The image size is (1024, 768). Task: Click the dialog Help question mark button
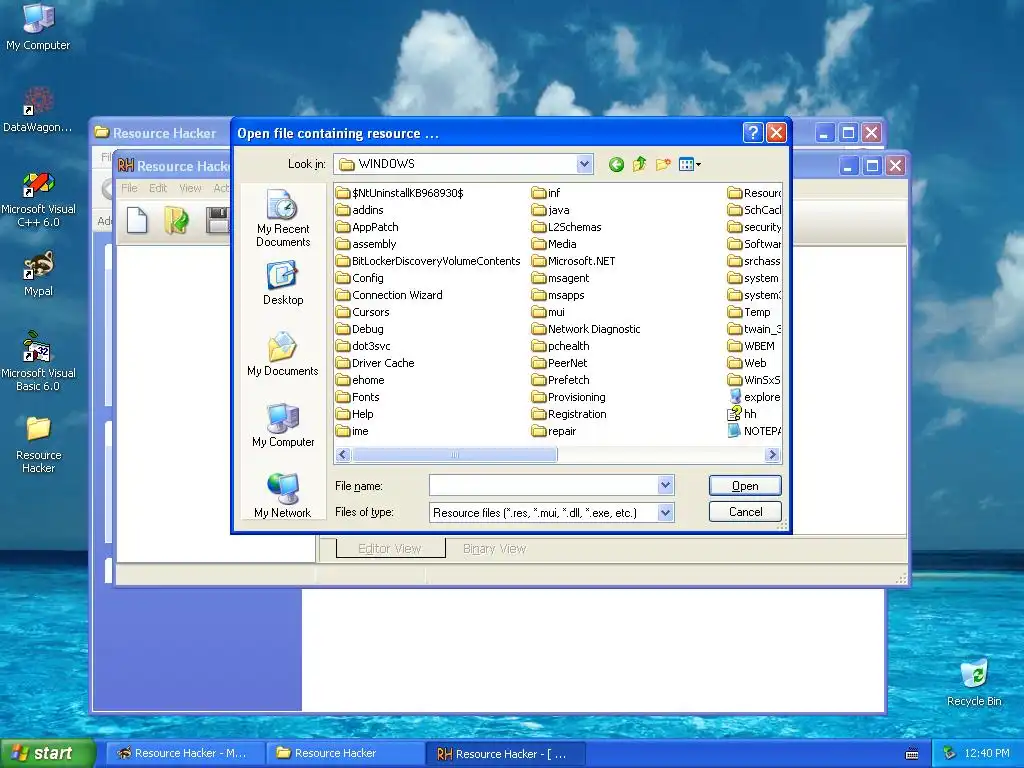[x=753, y=133]
